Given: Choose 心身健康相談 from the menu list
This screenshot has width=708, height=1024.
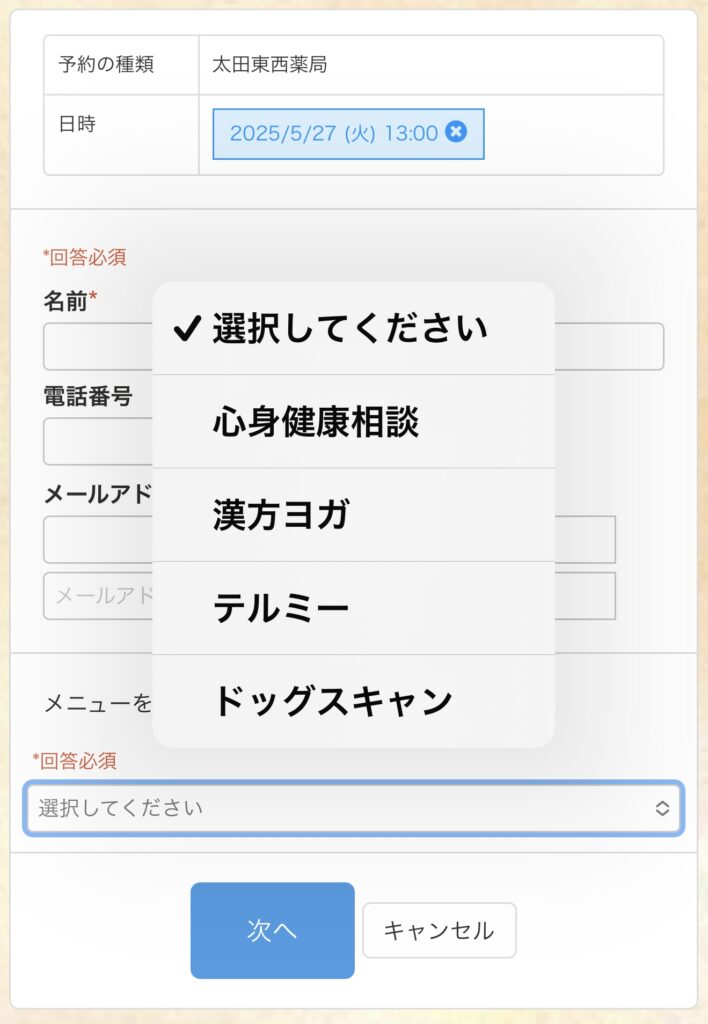Looking at the screenshot, I should click(x=353, y=421).
